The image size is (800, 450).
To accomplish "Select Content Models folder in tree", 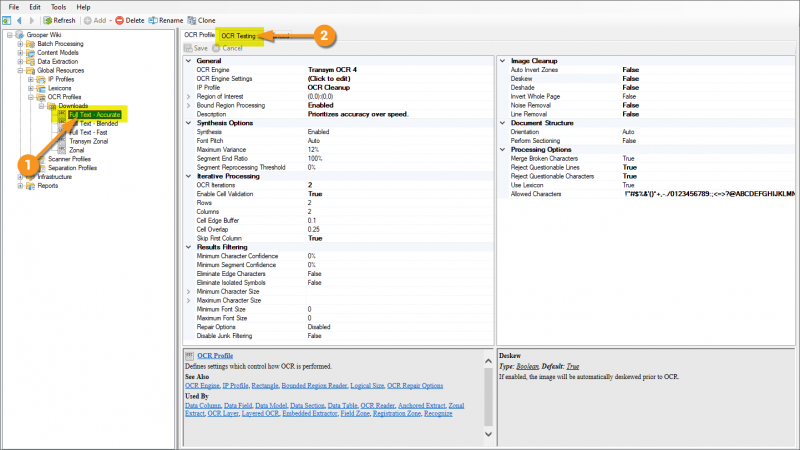I will pos(58,53).
